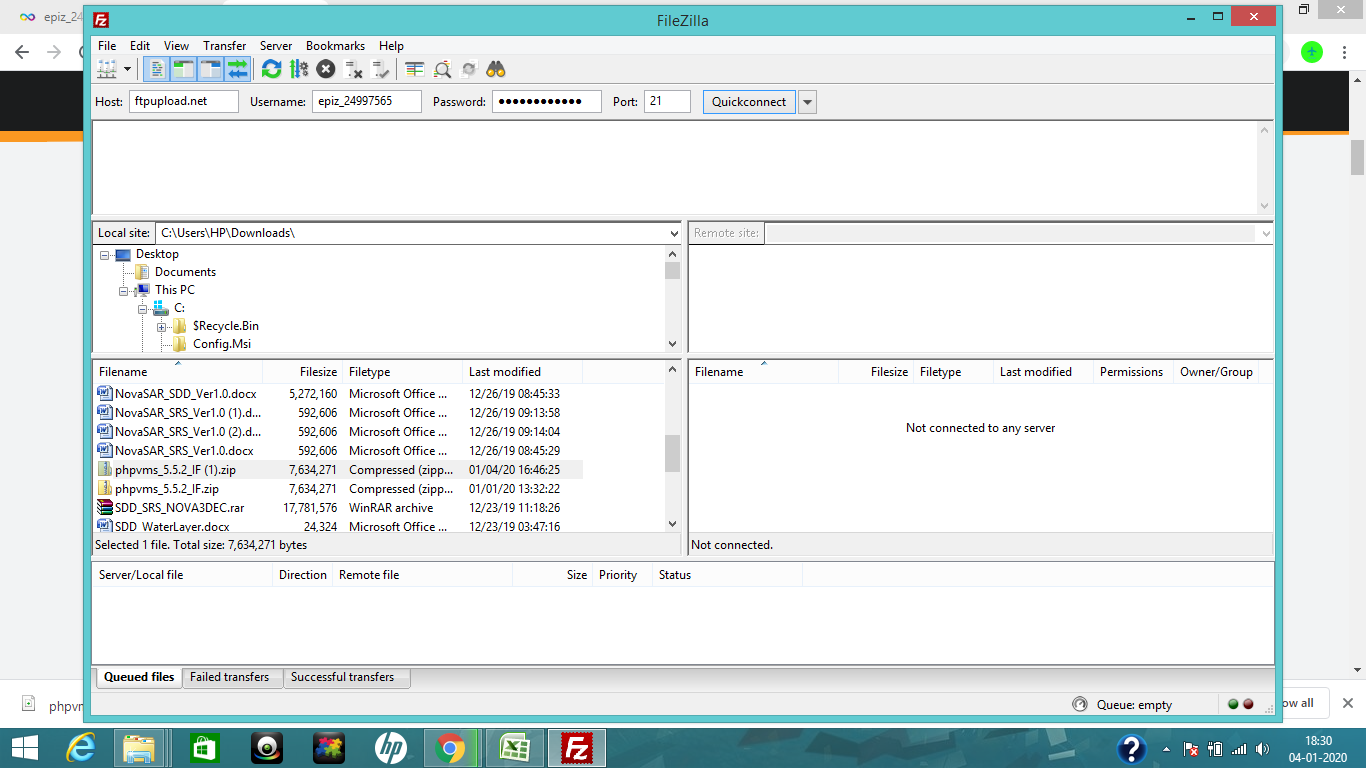Viewport: 1366px width, 768px height.
Task: Sort local files by Last modified column
Action: pos(522,372)
